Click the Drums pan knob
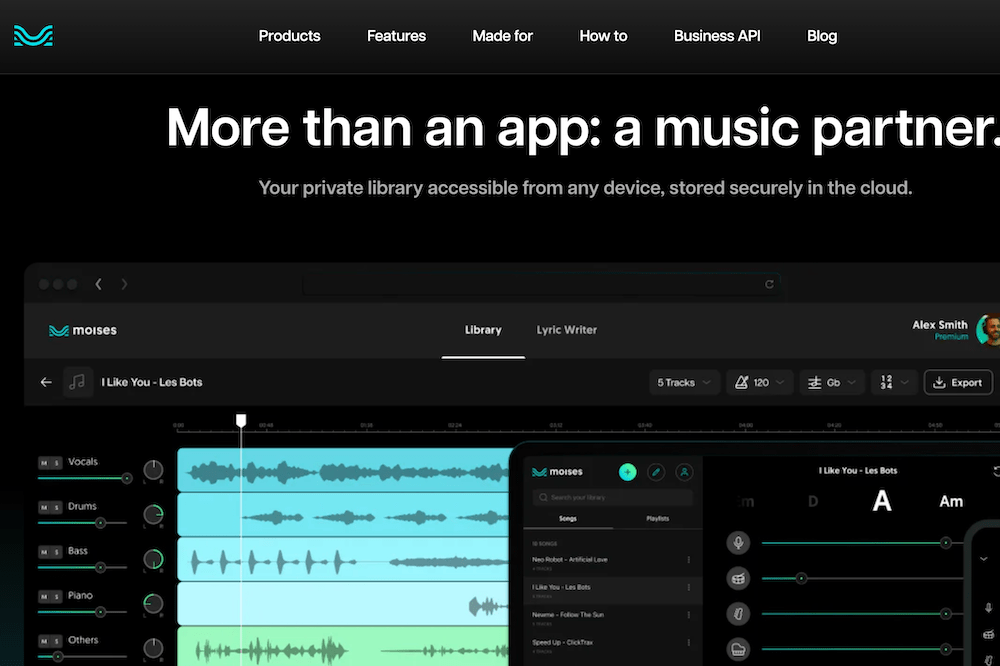 (153, 515)
